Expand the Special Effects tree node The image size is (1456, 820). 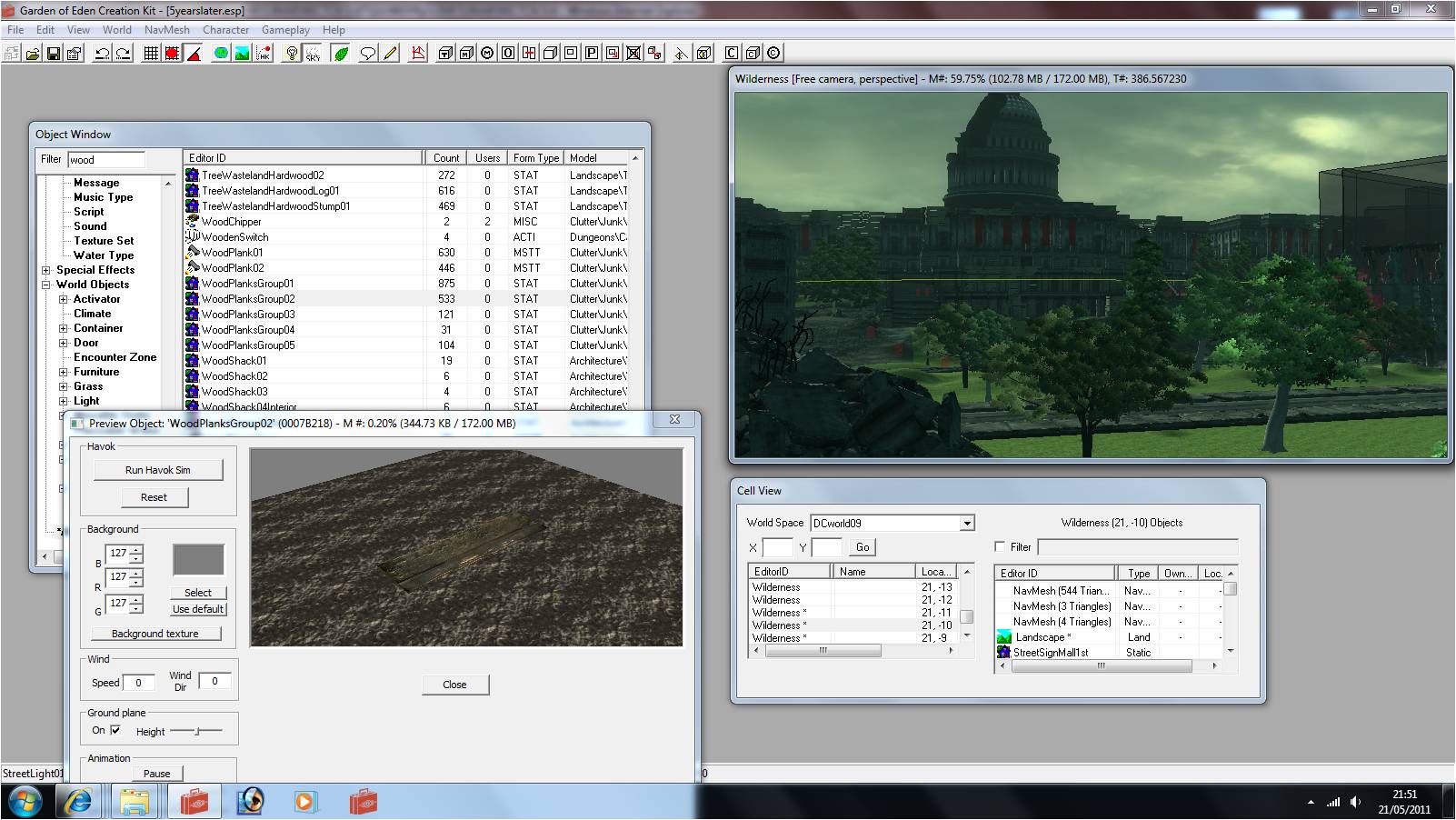coord(46,270)
